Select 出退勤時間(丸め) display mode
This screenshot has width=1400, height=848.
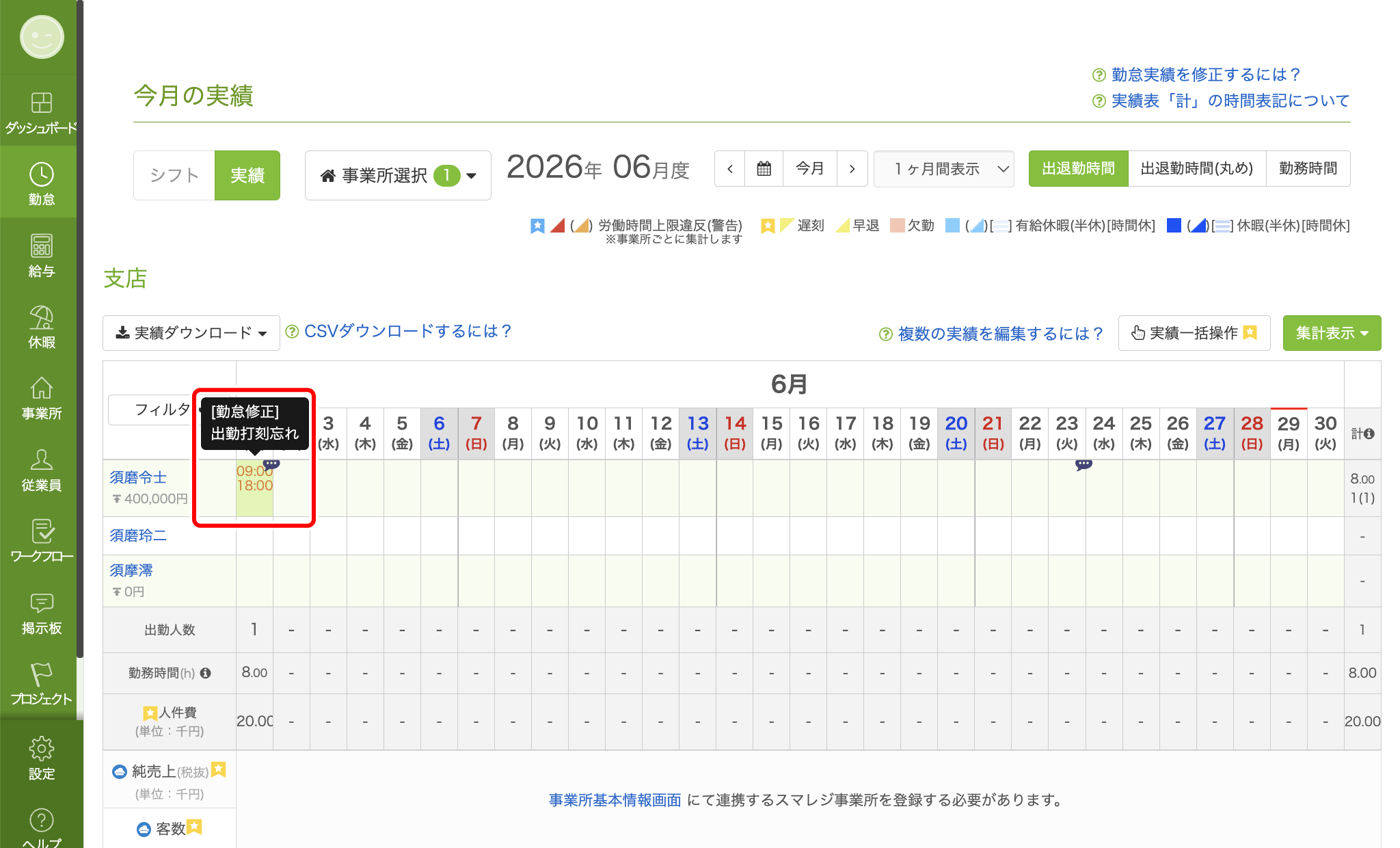[x=1197, y=168]
